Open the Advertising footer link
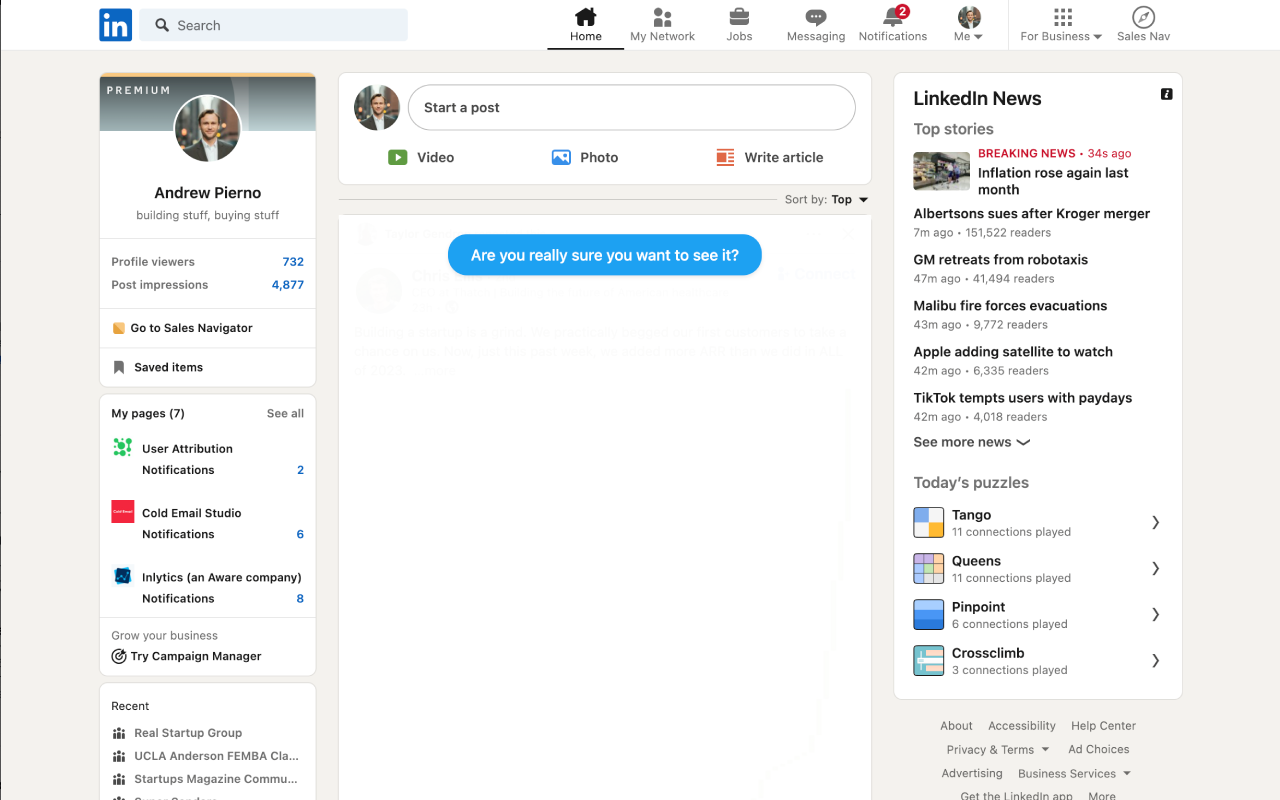The width and height of the screenshot is (1280, 800). (972, 774)
